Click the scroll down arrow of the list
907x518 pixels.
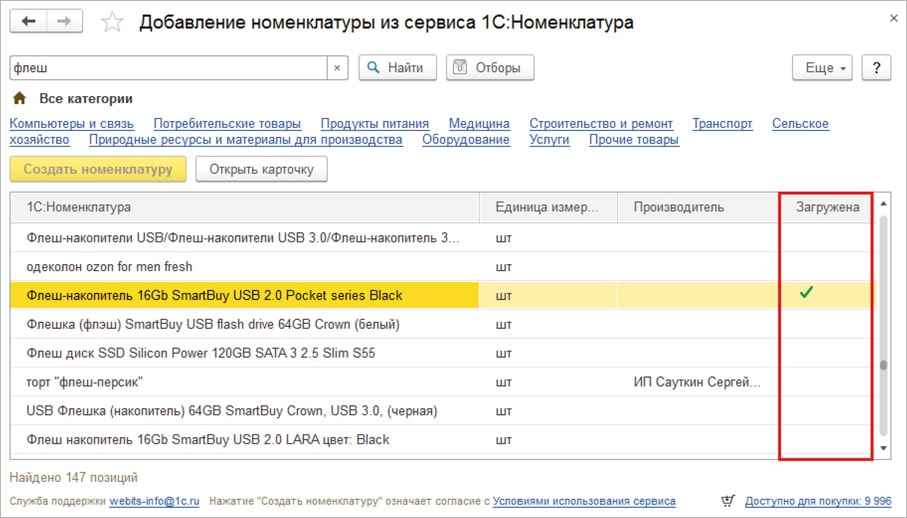[x=883, y=448]
